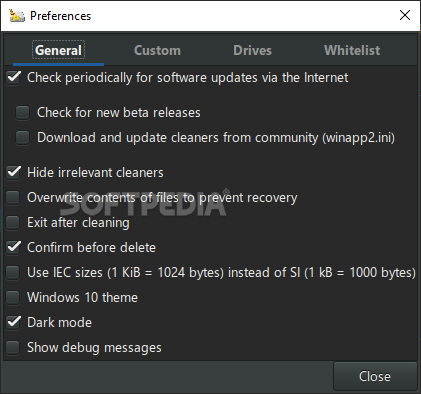Enable Overwrite contents of files to prevent recovery
421x394 pixels.
tap(13, 198)
